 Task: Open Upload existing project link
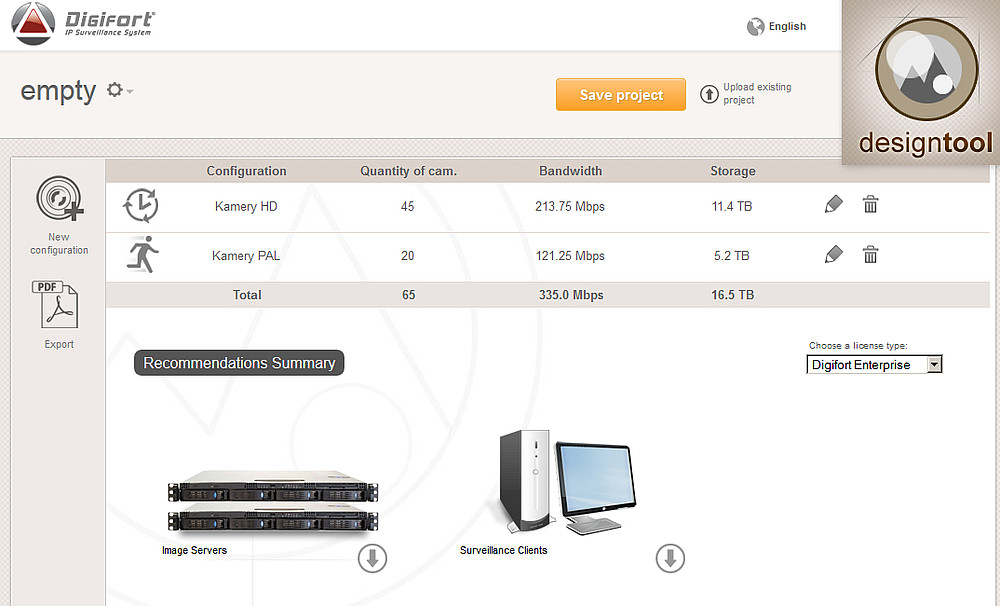pos(757,94)
